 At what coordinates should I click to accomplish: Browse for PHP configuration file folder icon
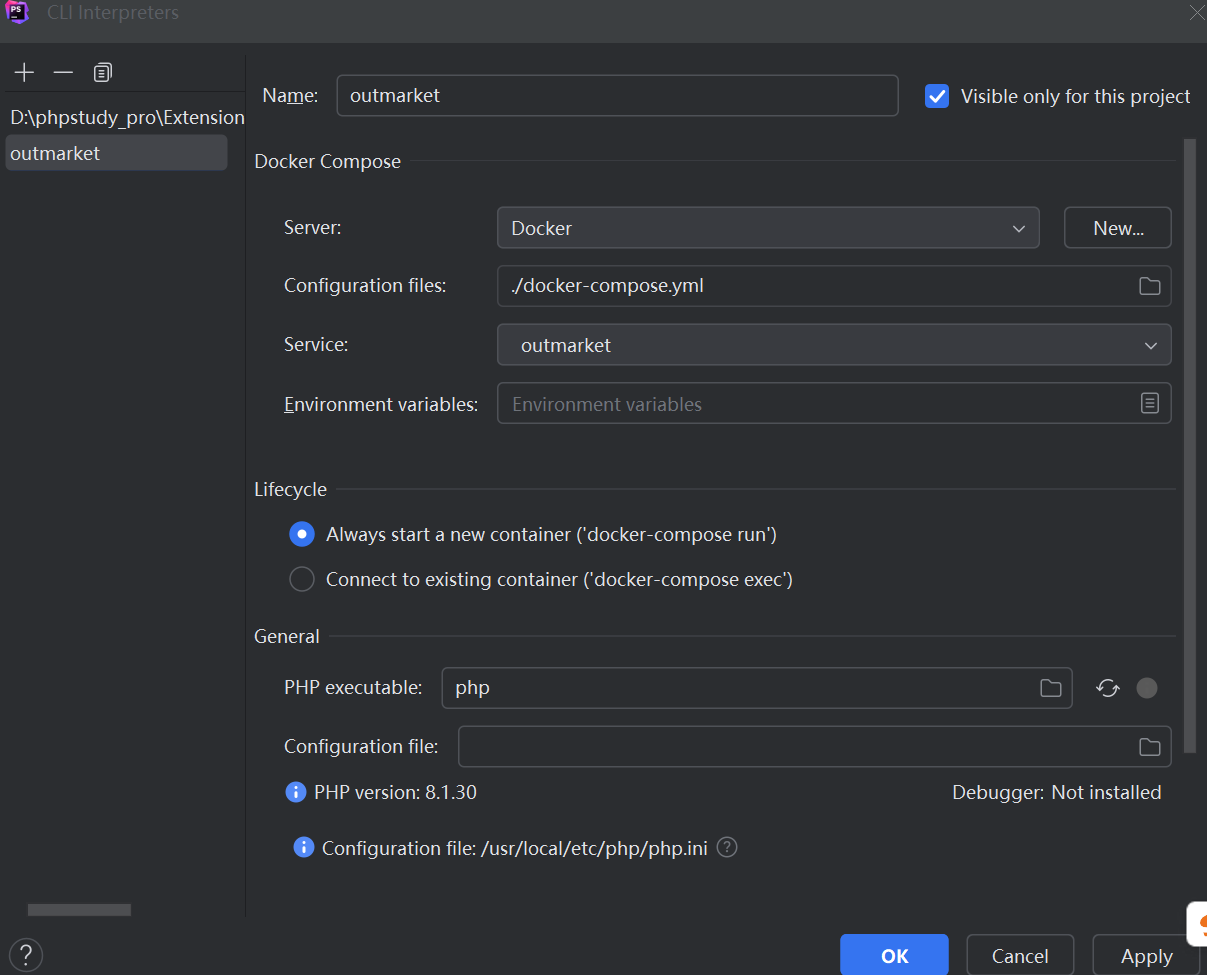click(1150, 747)
